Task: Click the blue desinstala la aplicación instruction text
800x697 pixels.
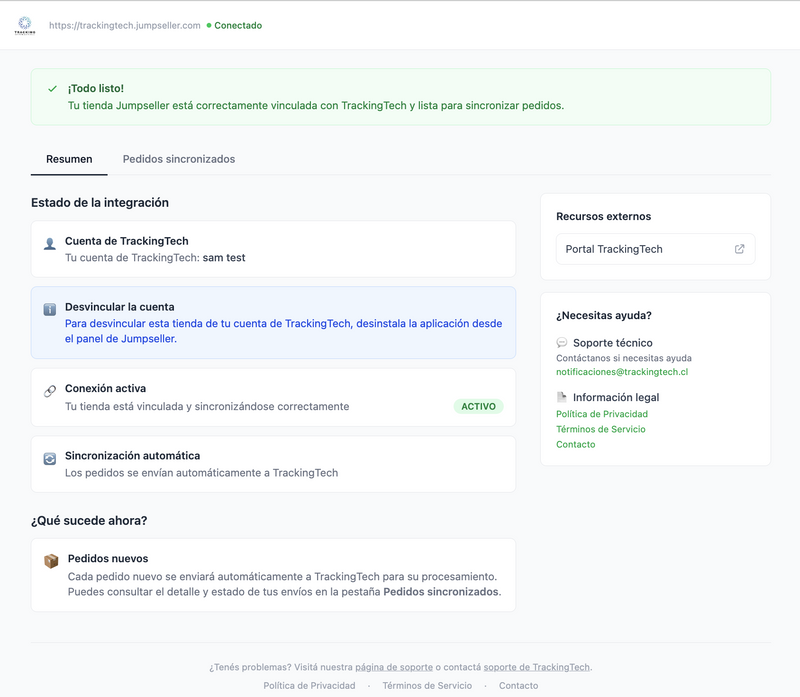Action: (283, 331)
